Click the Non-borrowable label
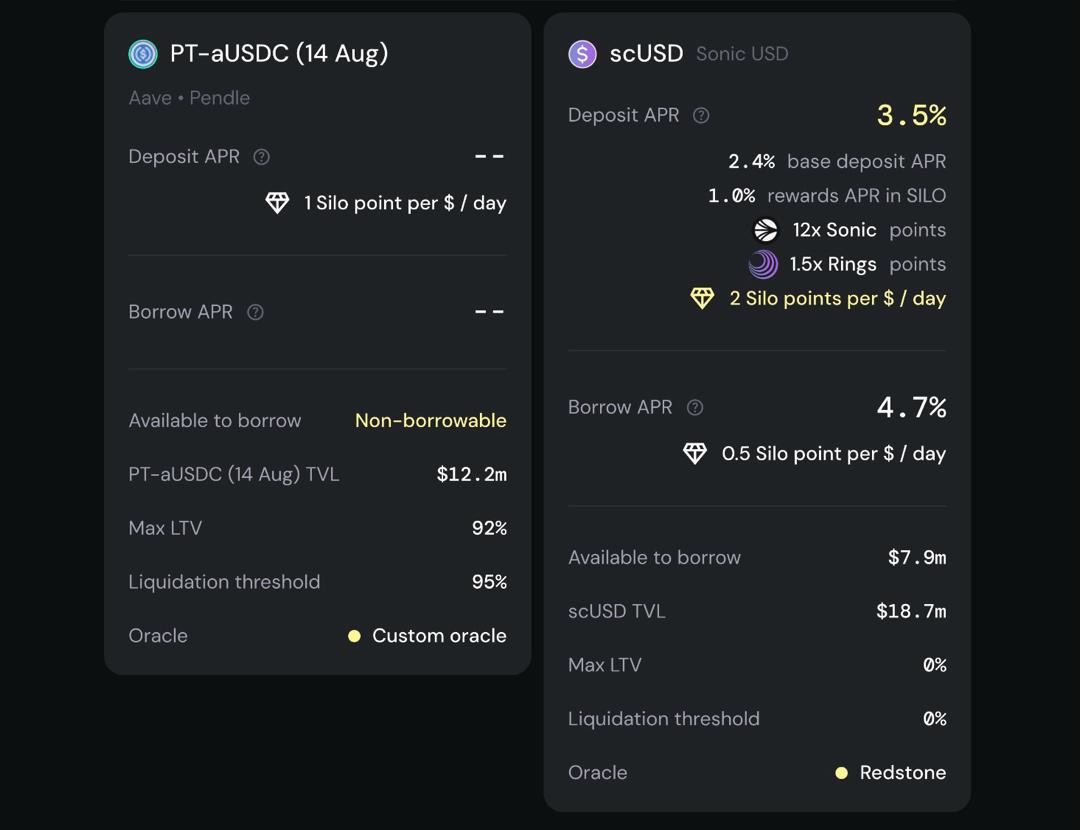The width and height of the screenshot is (1080, 830). pyautogui.click(x=430, y=421)
